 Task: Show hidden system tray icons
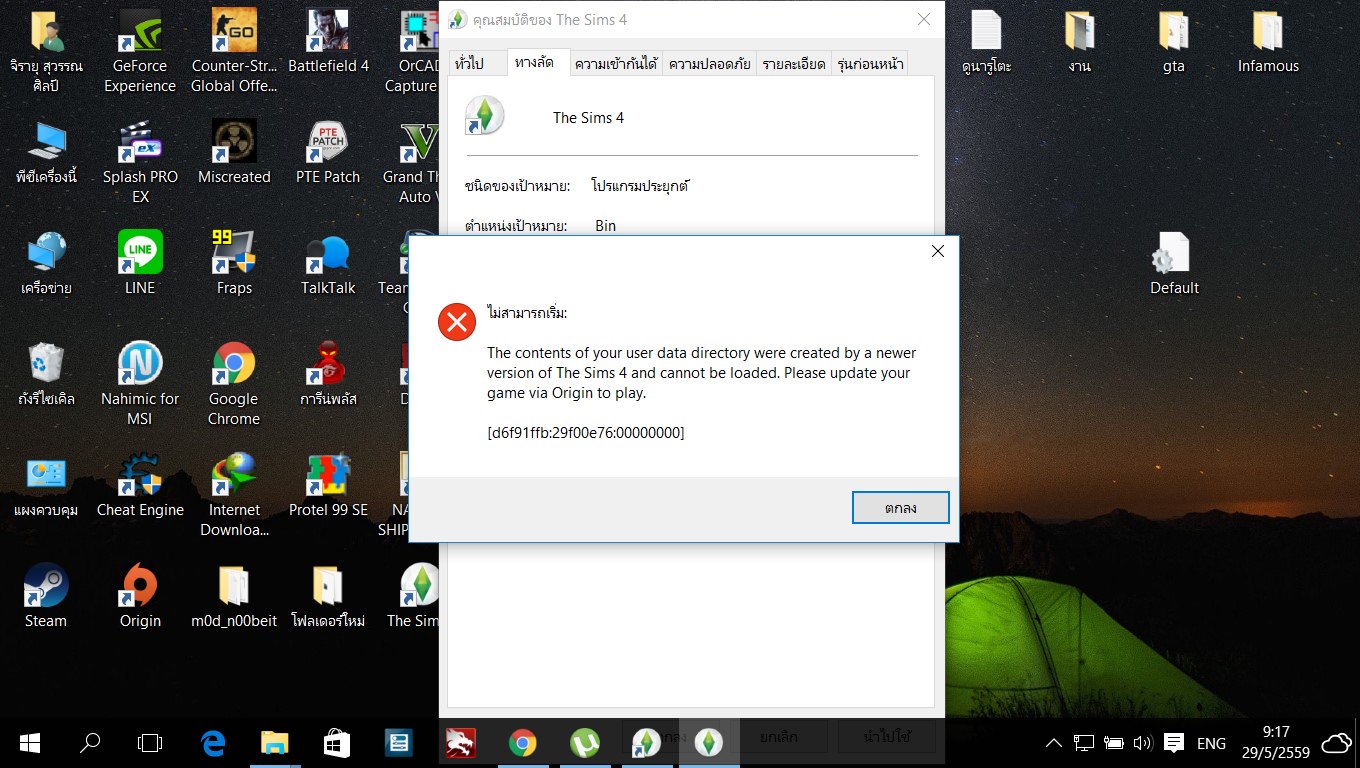[1054, 743]
